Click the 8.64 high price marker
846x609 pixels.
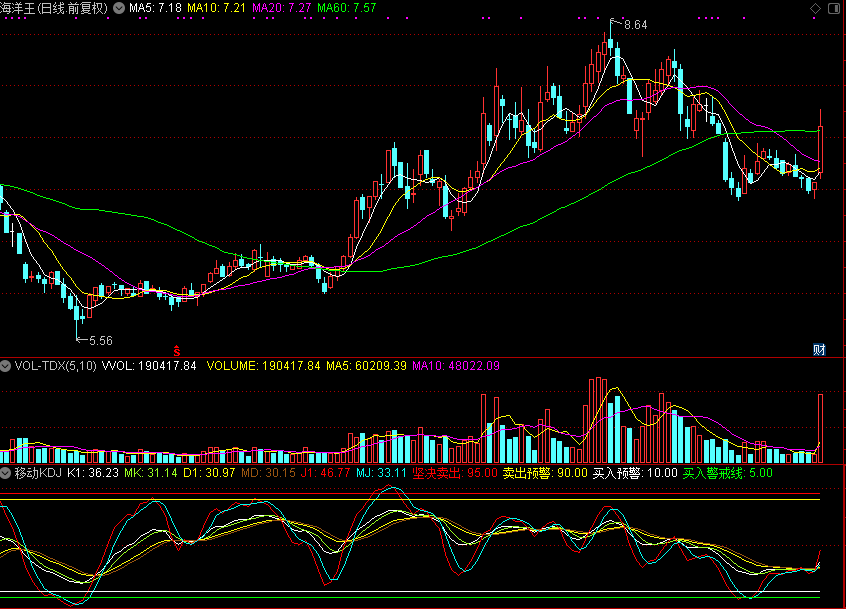[x=635, y=24]
